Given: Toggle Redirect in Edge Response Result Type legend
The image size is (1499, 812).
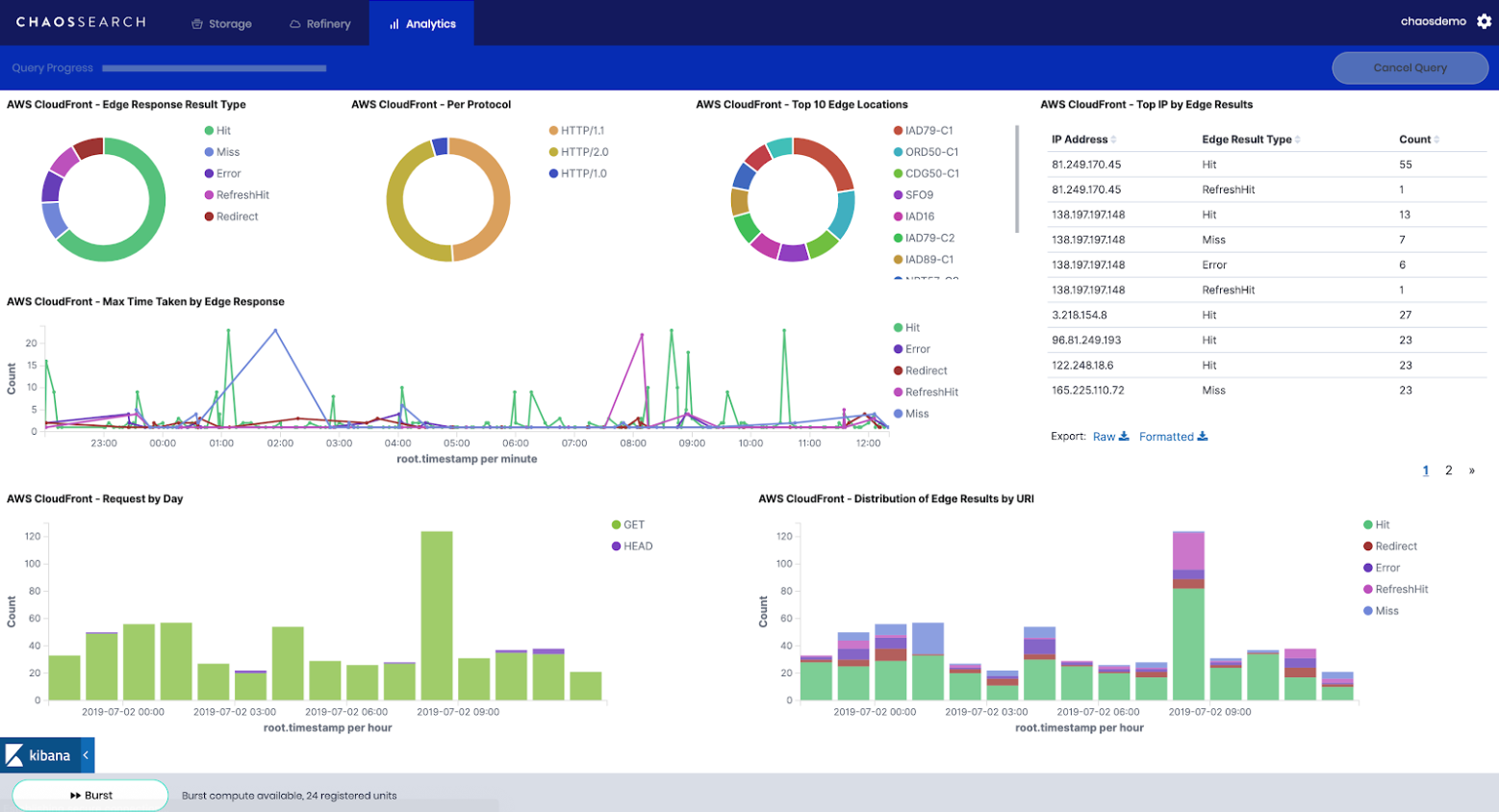Looking at the screenshot, I should [x=231, y=216].
